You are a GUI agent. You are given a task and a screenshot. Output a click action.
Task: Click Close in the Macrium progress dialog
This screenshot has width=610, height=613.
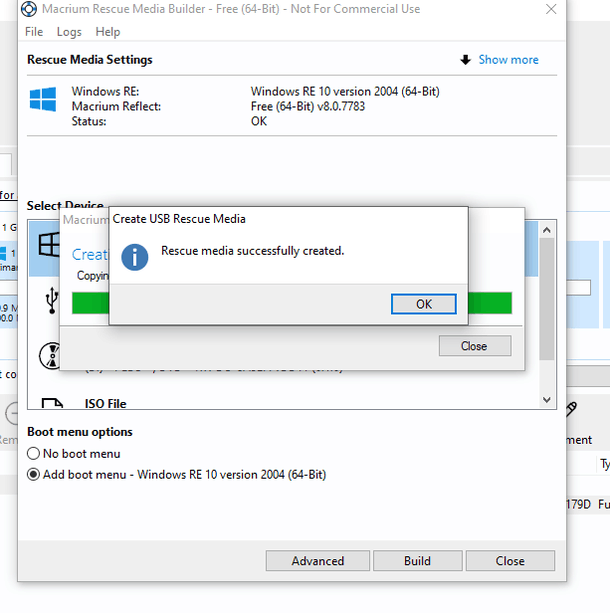coord(475,346)
